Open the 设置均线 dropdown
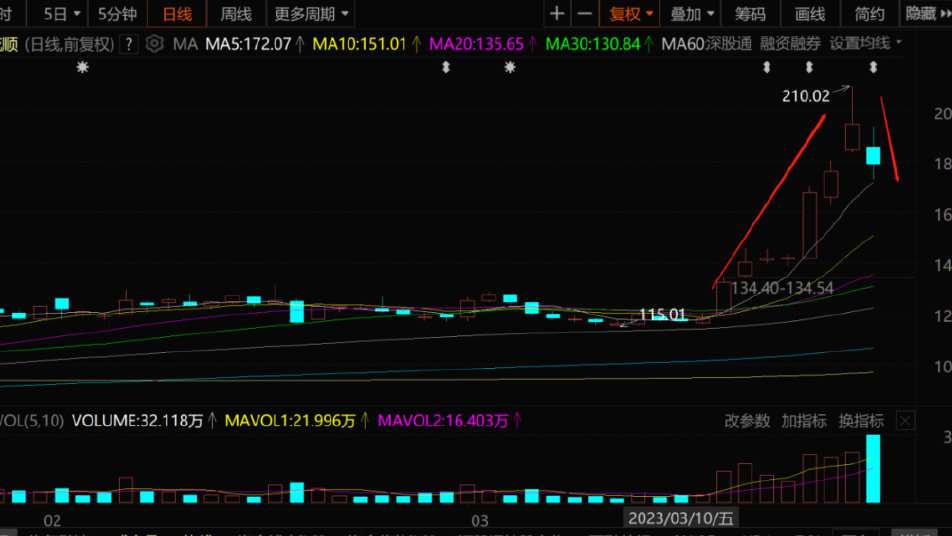952x536 pixels. pos(865,44)
